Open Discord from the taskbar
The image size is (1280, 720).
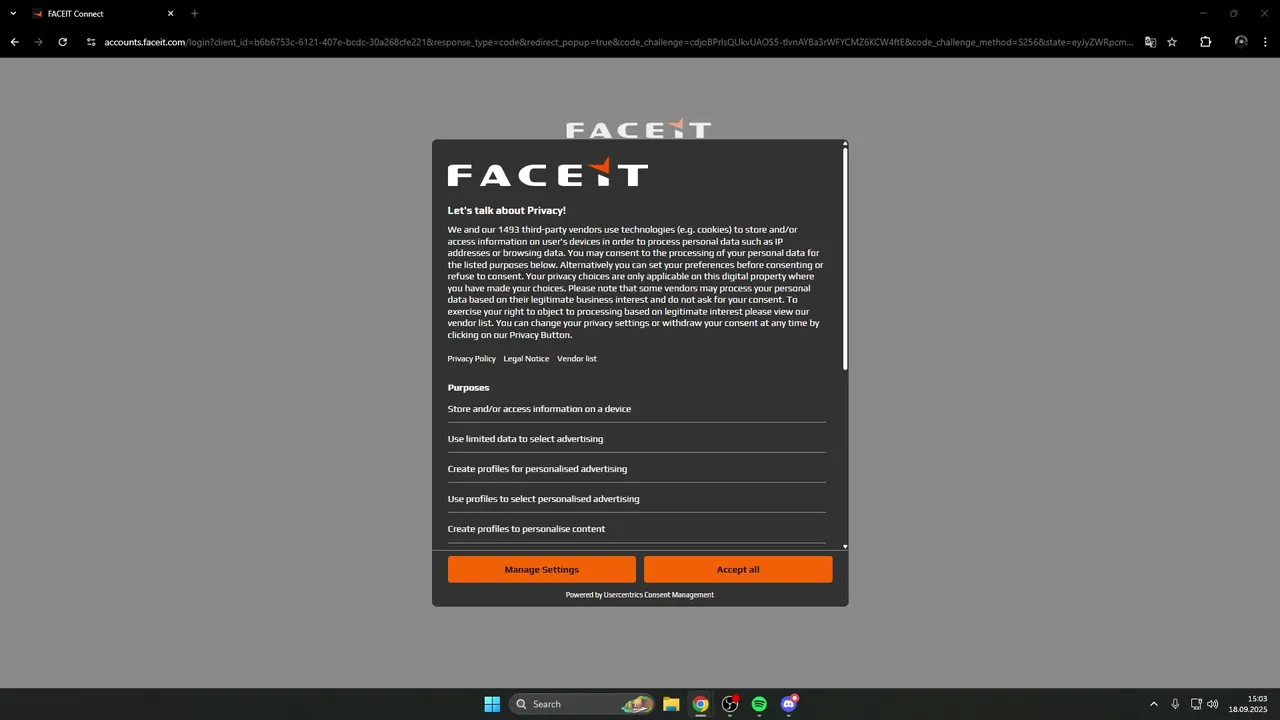pyautogui.click(x=789, y=704)
